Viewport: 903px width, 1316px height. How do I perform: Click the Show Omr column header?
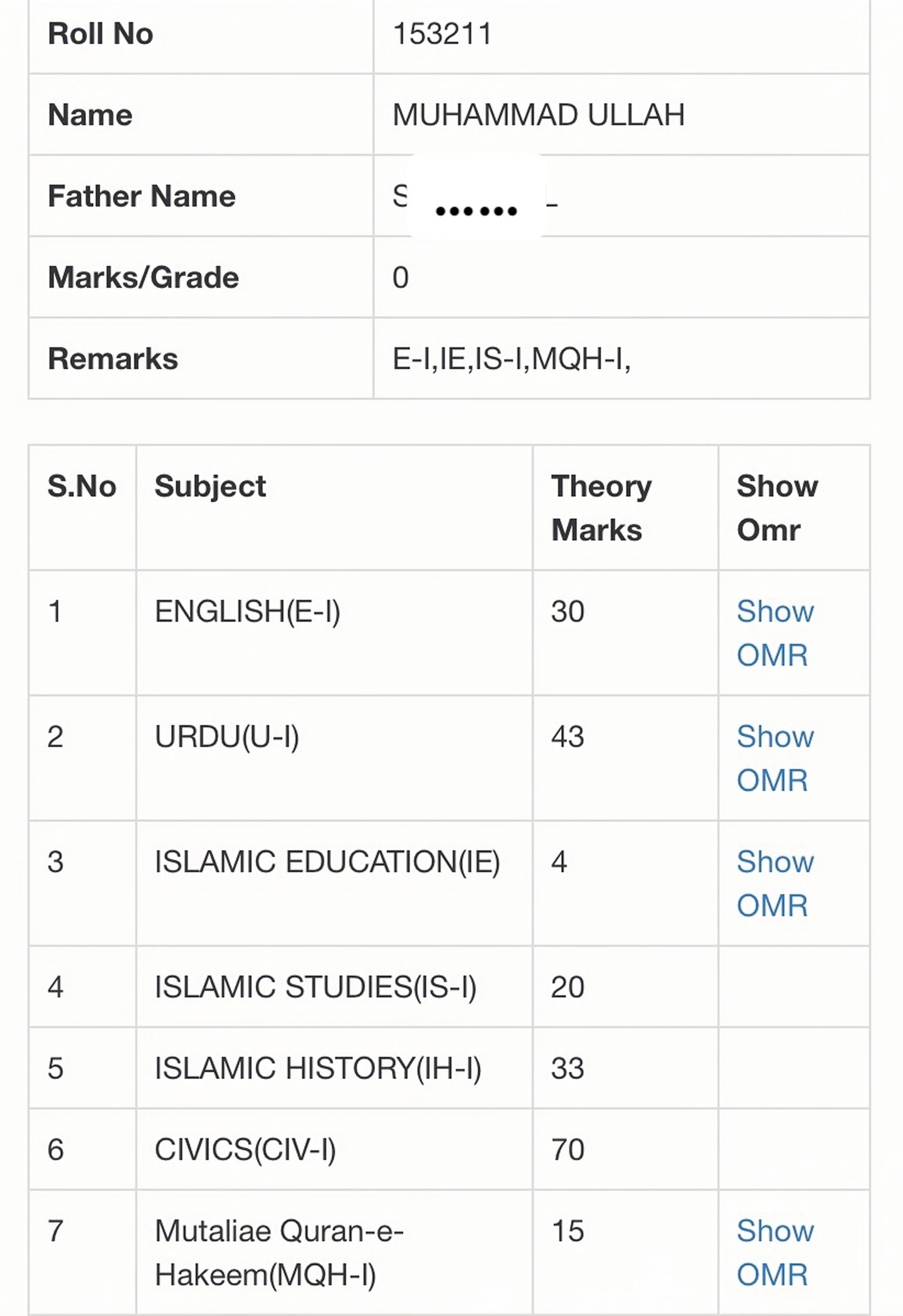[x=778, y=507]
